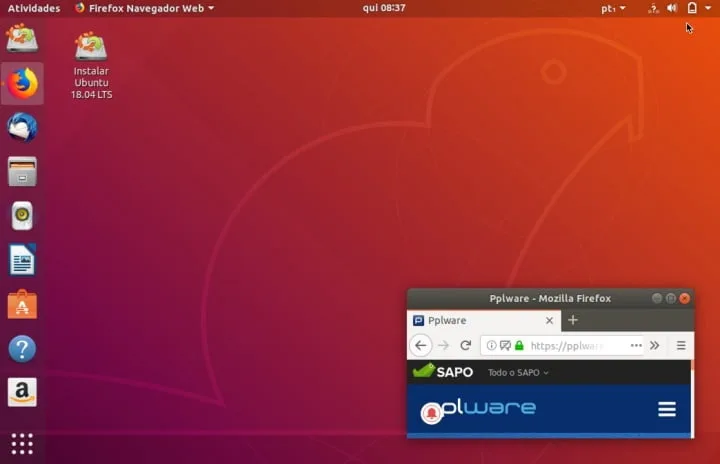Go forward in Firefox

pyautogui.click(x=443, y=345)
